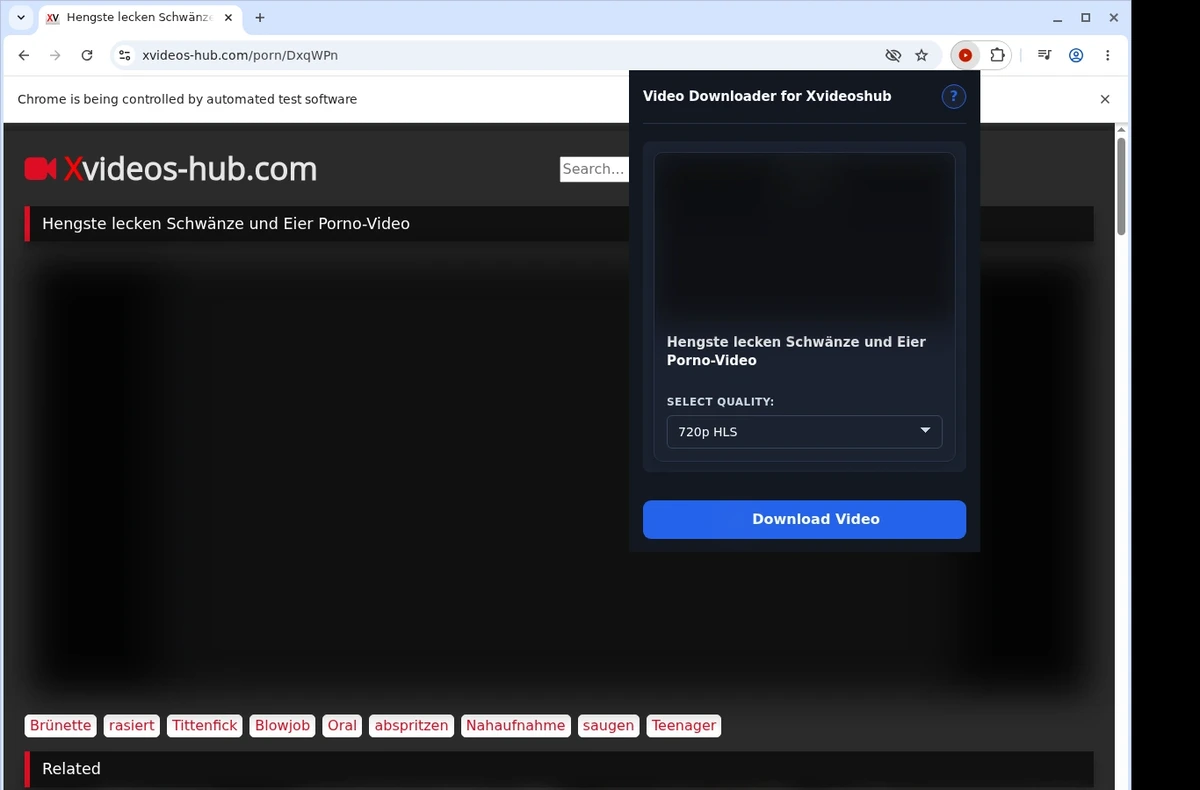The height and width of the screenshot is (790, 1200).
Task: Go forward with the arrow button
Action: [55, 56]
